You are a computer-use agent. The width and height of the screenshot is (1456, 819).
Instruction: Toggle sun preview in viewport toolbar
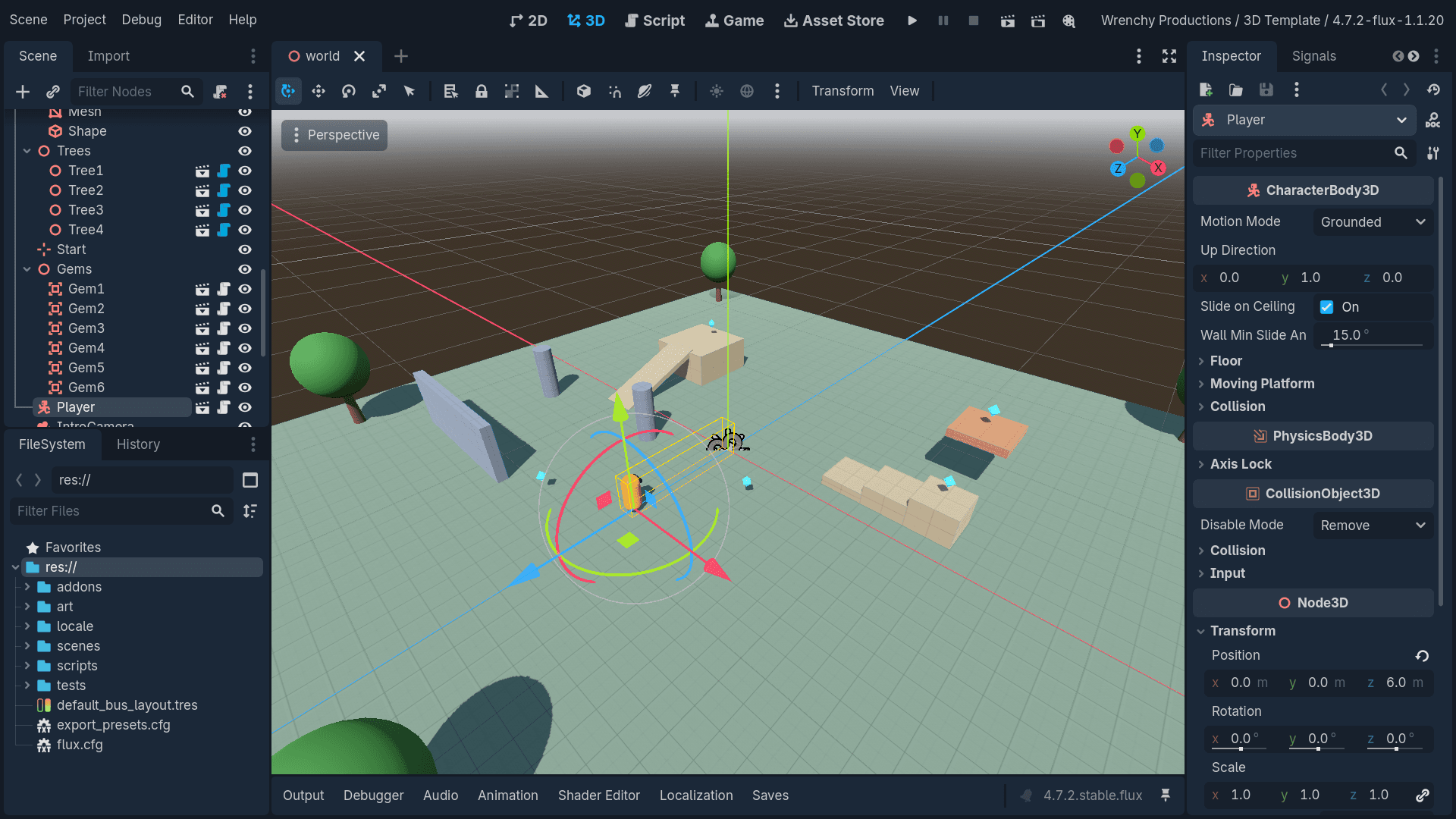pyautogui.click(x=716, y=91)
